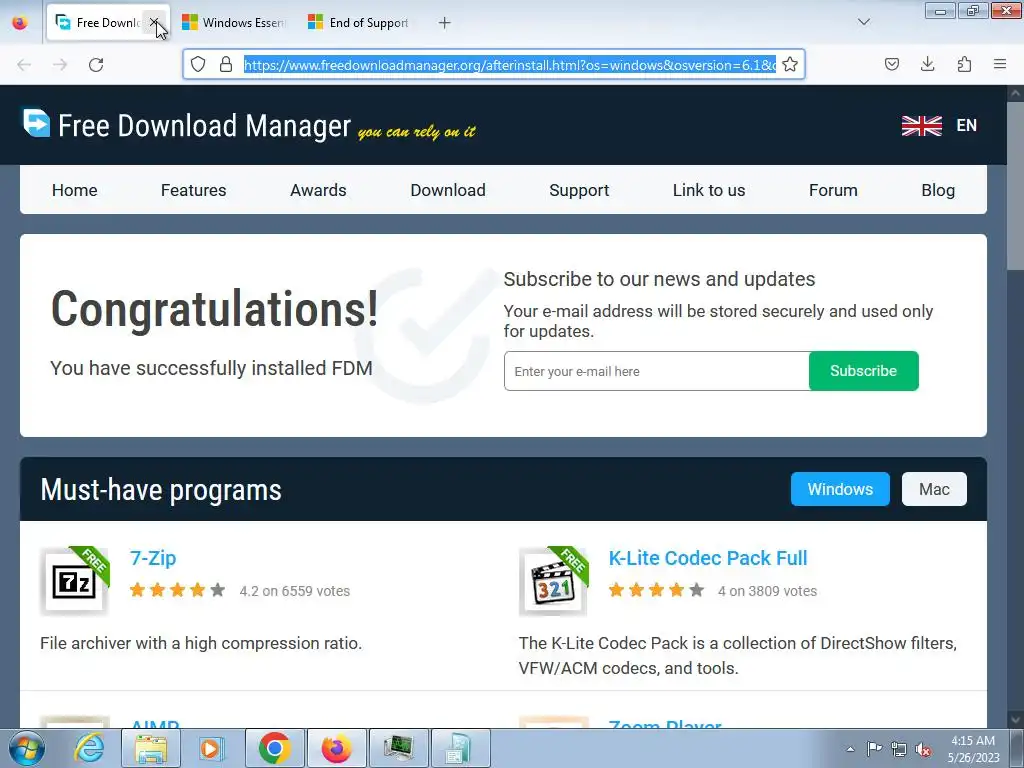Select the Mac programs toggle
Image resolution: width=1024 pixels, height=768 pixels.
coord(934,489)
